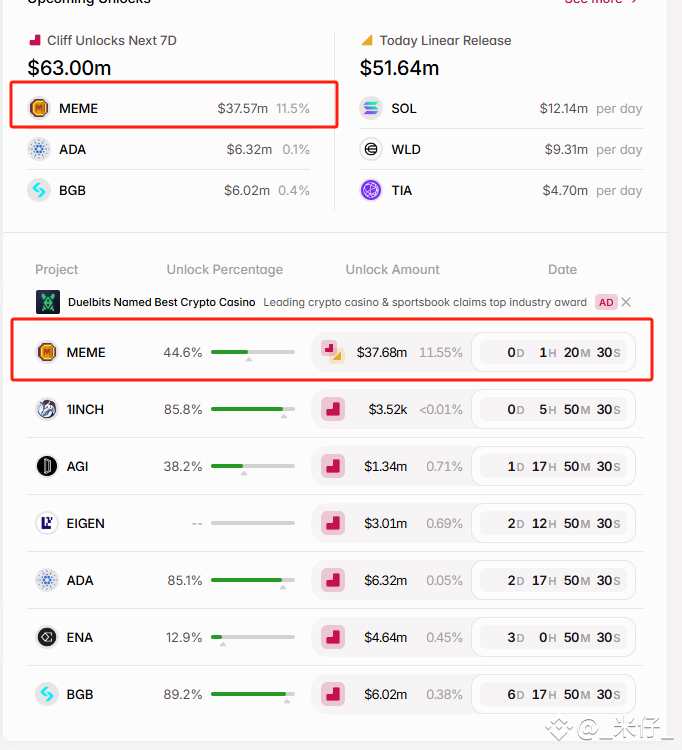The image size is (682, 750).
Task: Close the Duelbits ad banner
Action: (626, 302)
